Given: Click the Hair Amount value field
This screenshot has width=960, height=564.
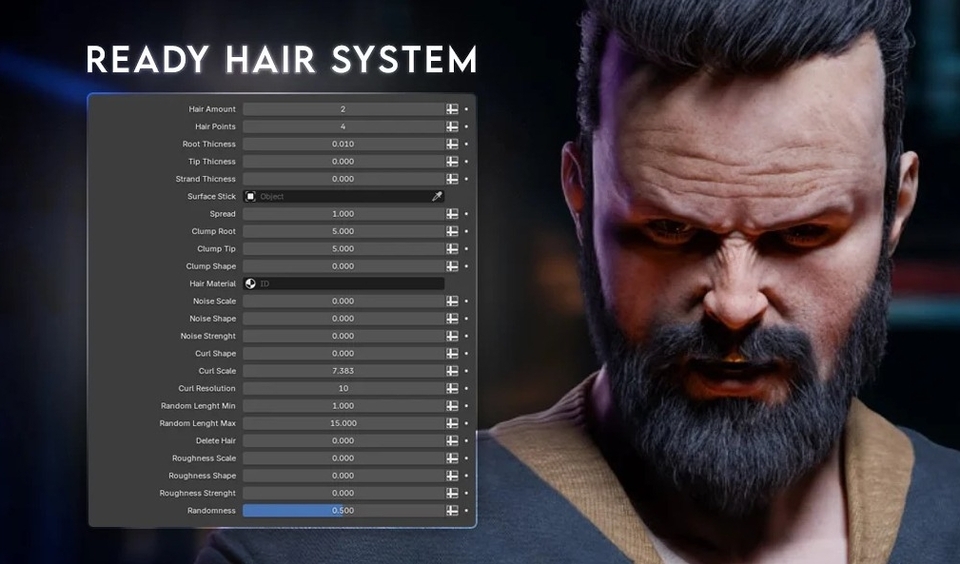Looking at the screenshot, I should click(343, 109).
